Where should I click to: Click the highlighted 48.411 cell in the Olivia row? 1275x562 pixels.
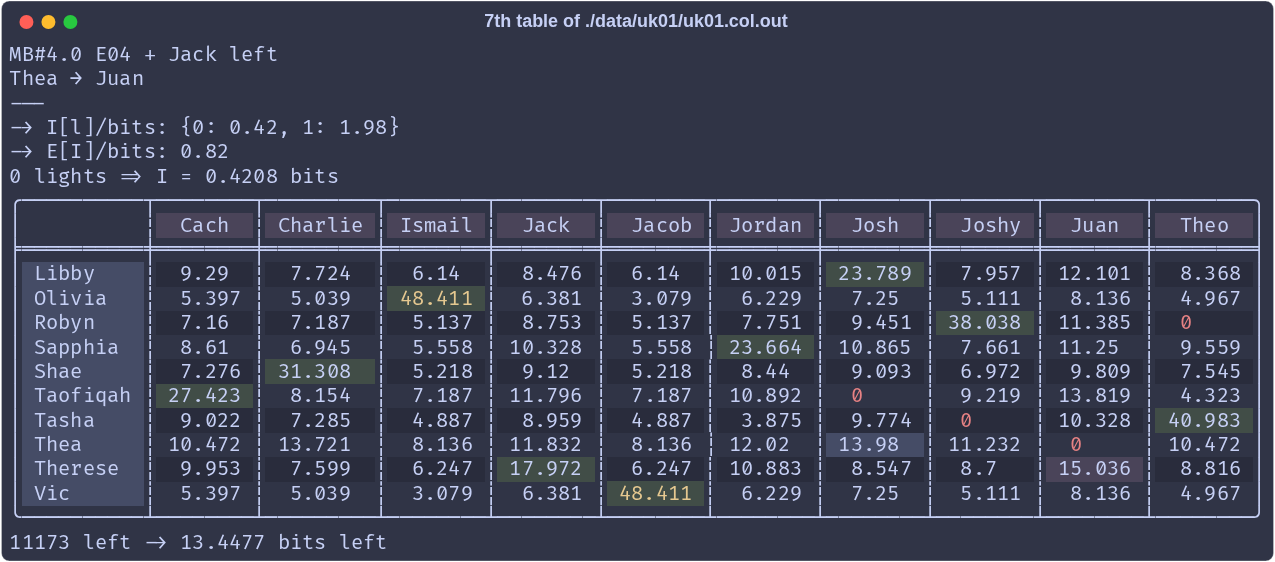[x=436, y=298]
